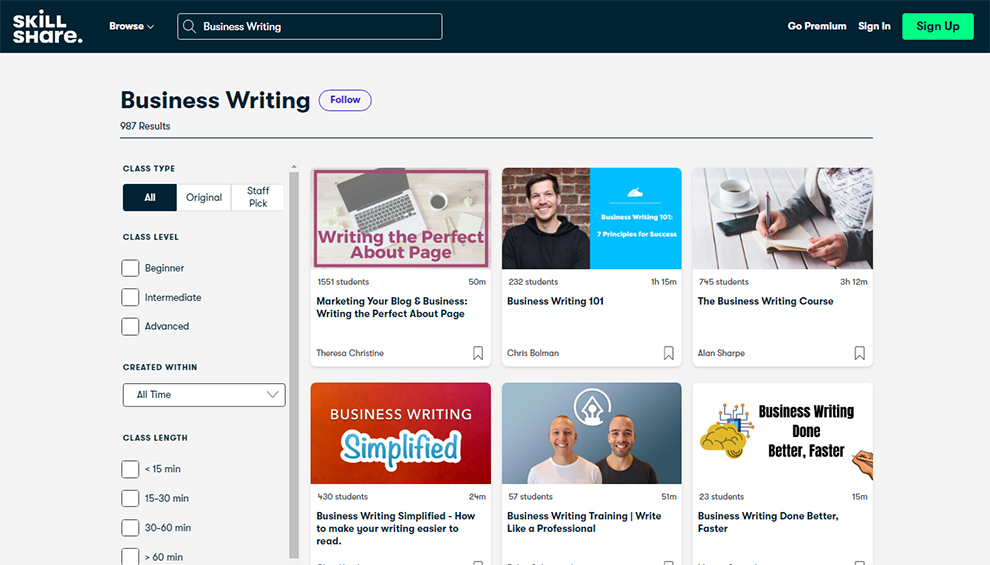This screenshot has width=990, height=565.
Task: Click the filter scrollbar up arrow
Action: coord(294,167)
